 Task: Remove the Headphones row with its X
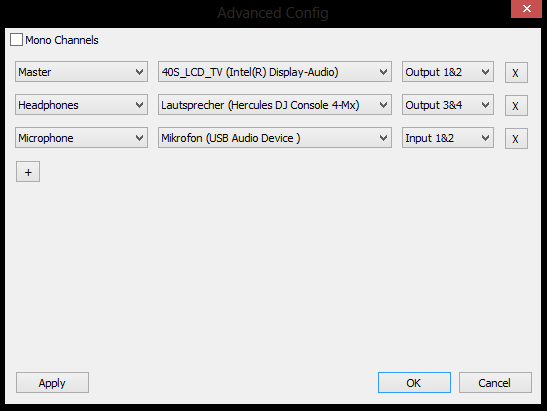(x=516, y=105)
